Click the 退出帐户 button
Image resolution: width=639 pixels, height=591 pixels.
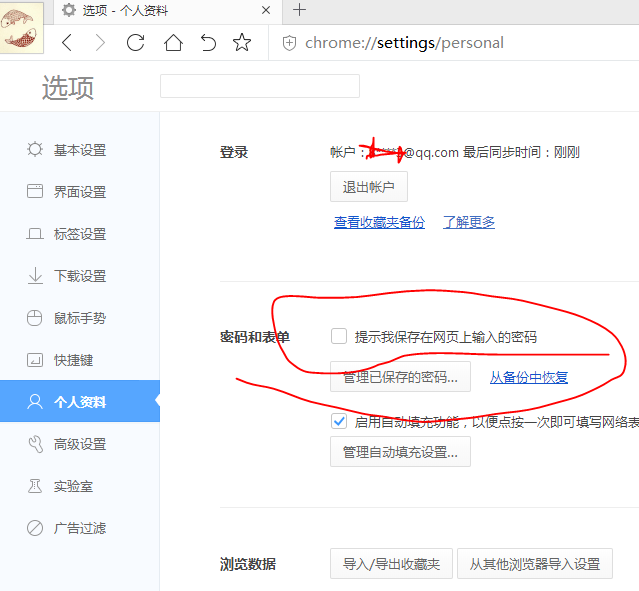369,187
